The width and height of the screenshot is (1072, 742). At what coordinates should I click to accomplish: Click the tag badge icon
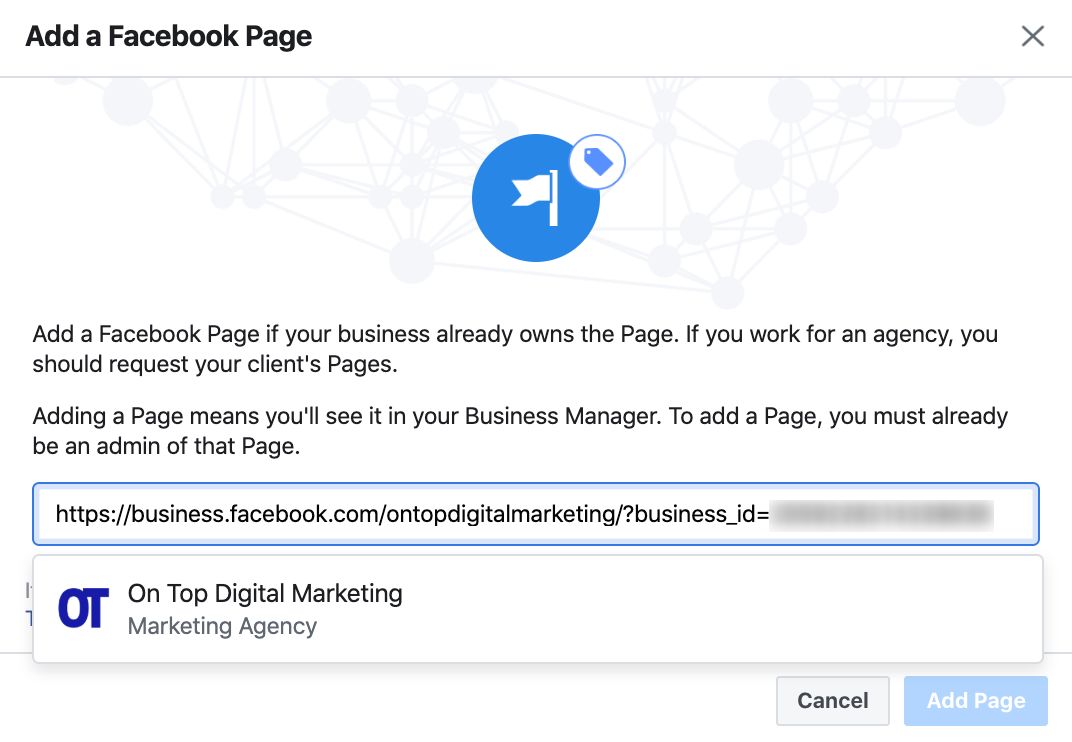[598, 162]
